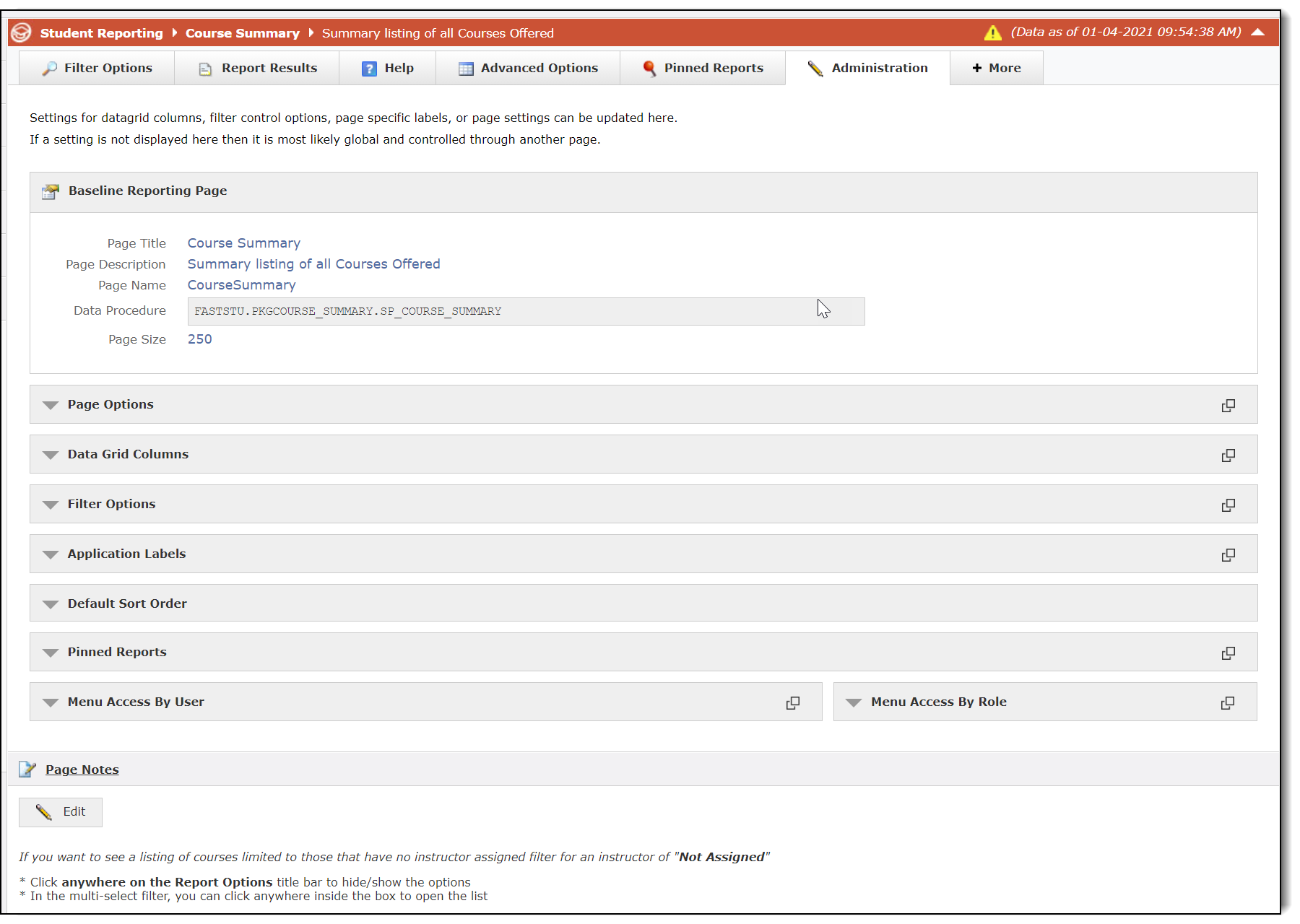Viewport: 1300px width, 924px height.
Task: Expand the Default Sort Order section
Action: click(x=51, y=604)
